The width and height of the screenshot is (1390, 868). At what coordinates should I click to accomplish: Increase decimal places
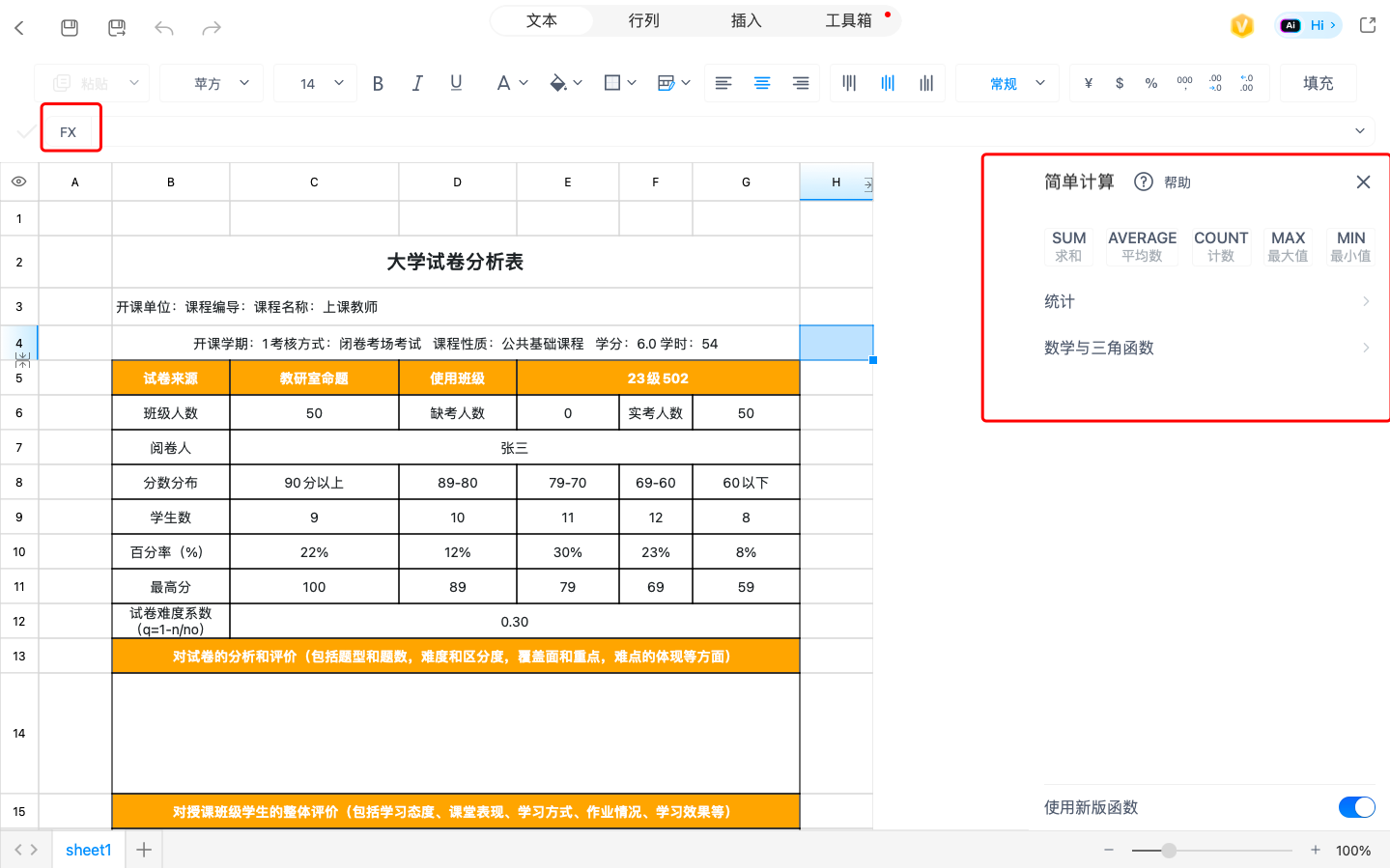tap(1215, 83)
